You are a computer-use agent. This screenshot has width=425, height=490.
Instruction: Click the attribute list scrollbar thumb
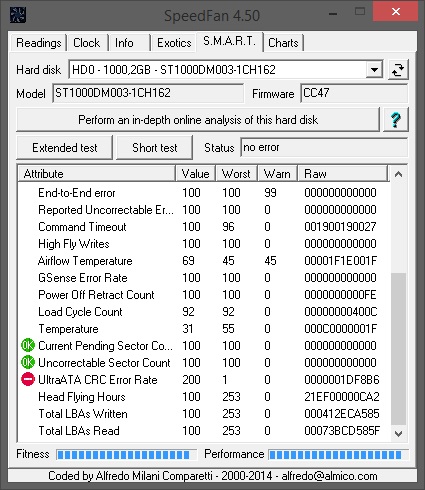[x=398, y=349]
